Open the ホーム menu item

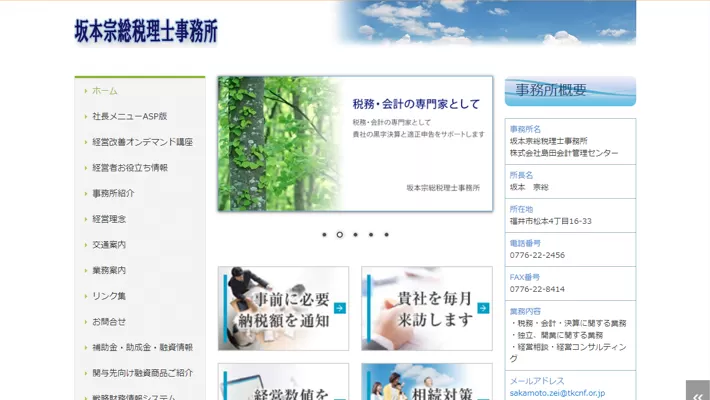[x=105, y=91]
